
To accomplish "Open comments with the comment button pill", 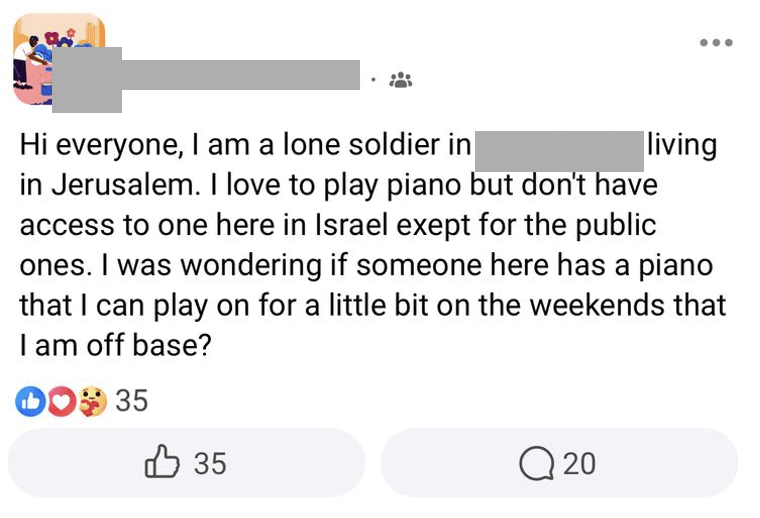I will point(559,463).
